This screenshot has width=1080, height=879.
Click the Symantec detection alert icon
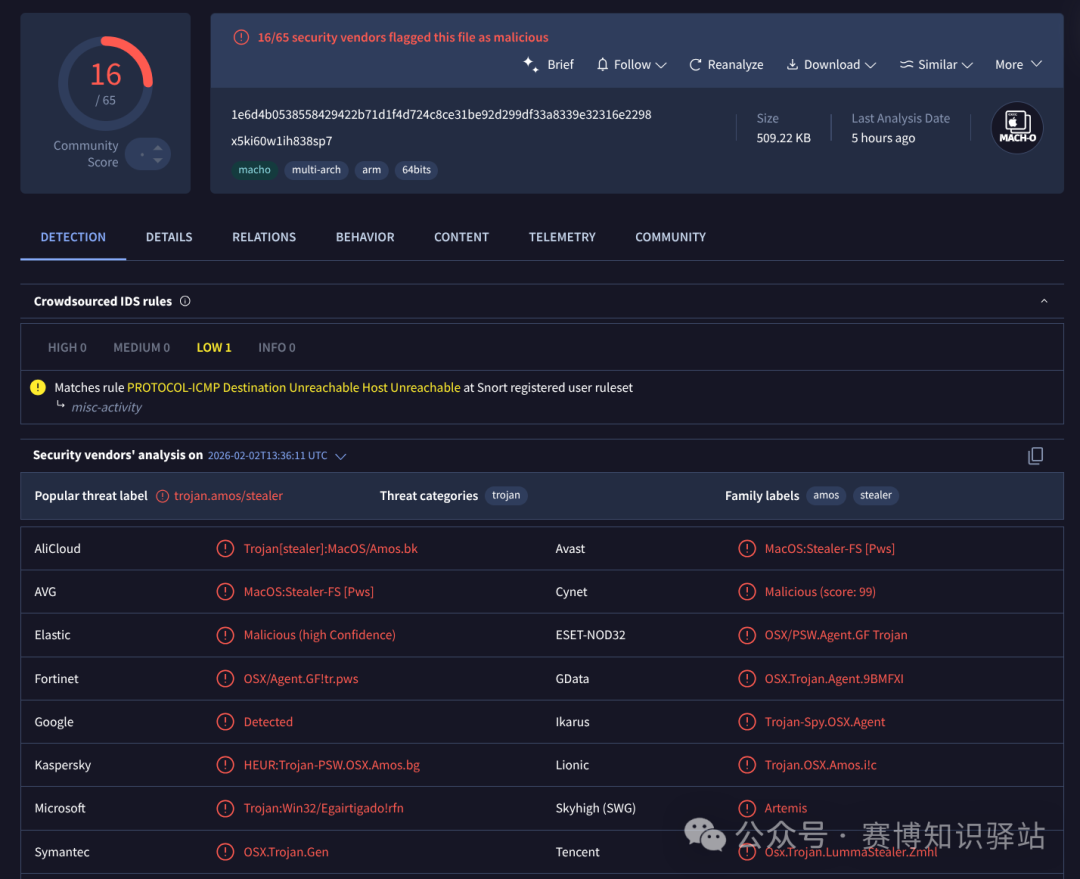point(225,851)
